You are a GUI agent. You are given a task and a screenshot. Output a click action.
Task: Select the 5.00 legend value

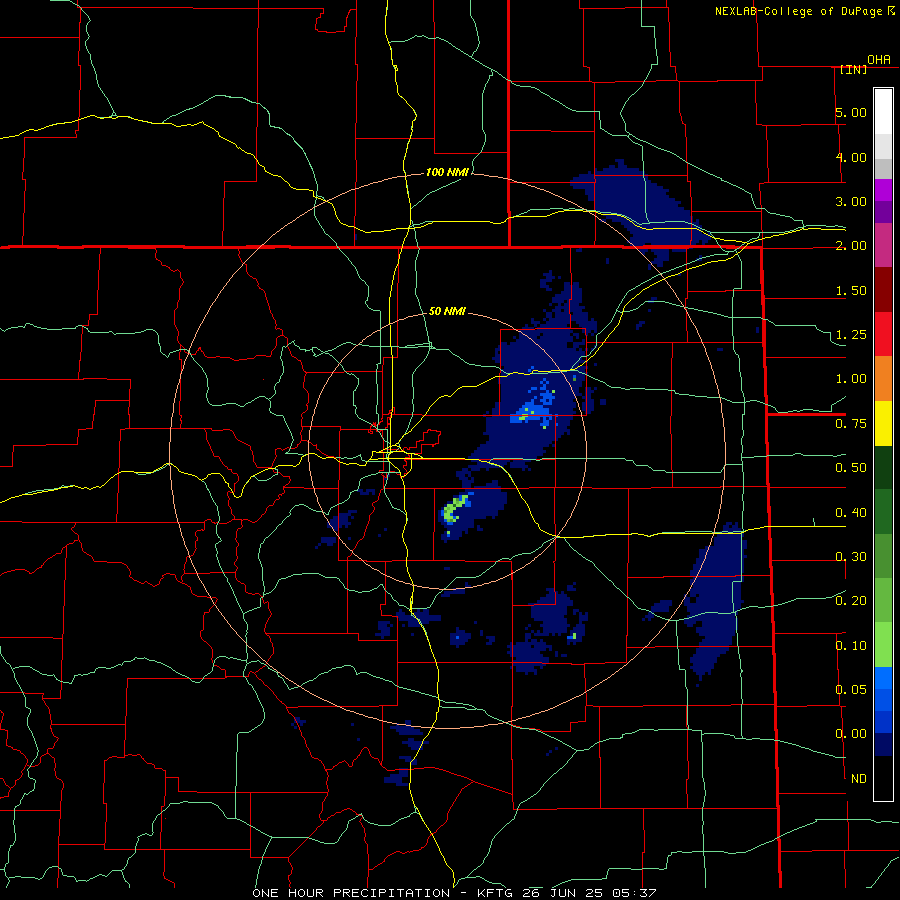(851, 112)
